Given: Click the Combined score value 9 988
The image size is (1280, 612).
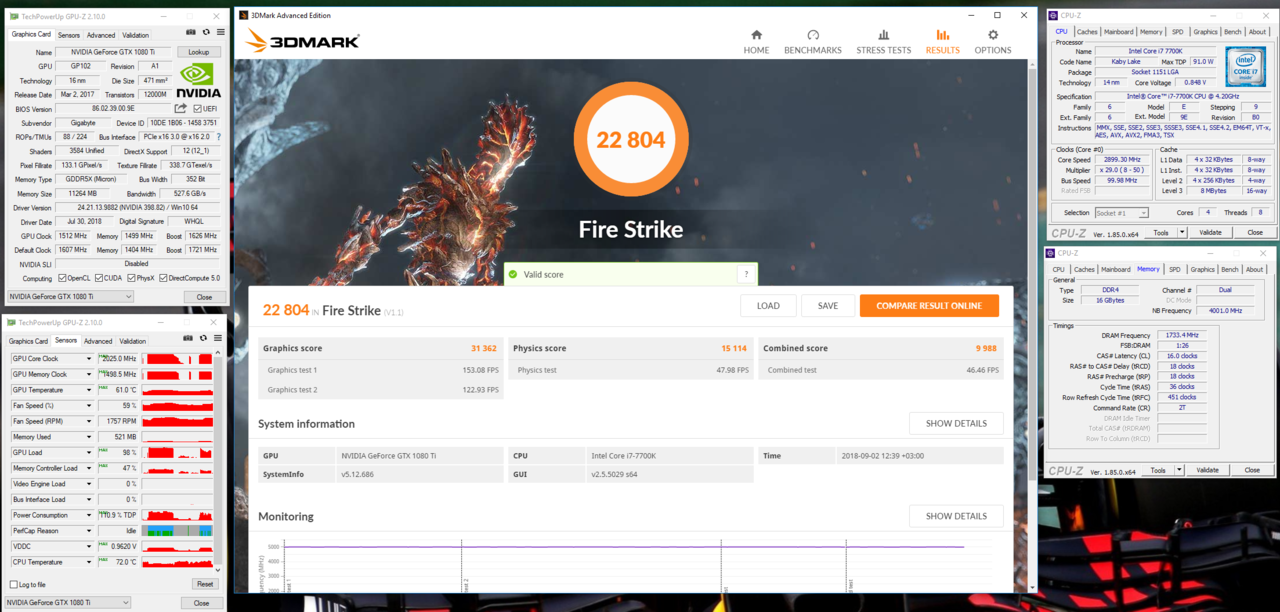Looking at the screenshot, I should pyautogui.click(x=986, y=349).
